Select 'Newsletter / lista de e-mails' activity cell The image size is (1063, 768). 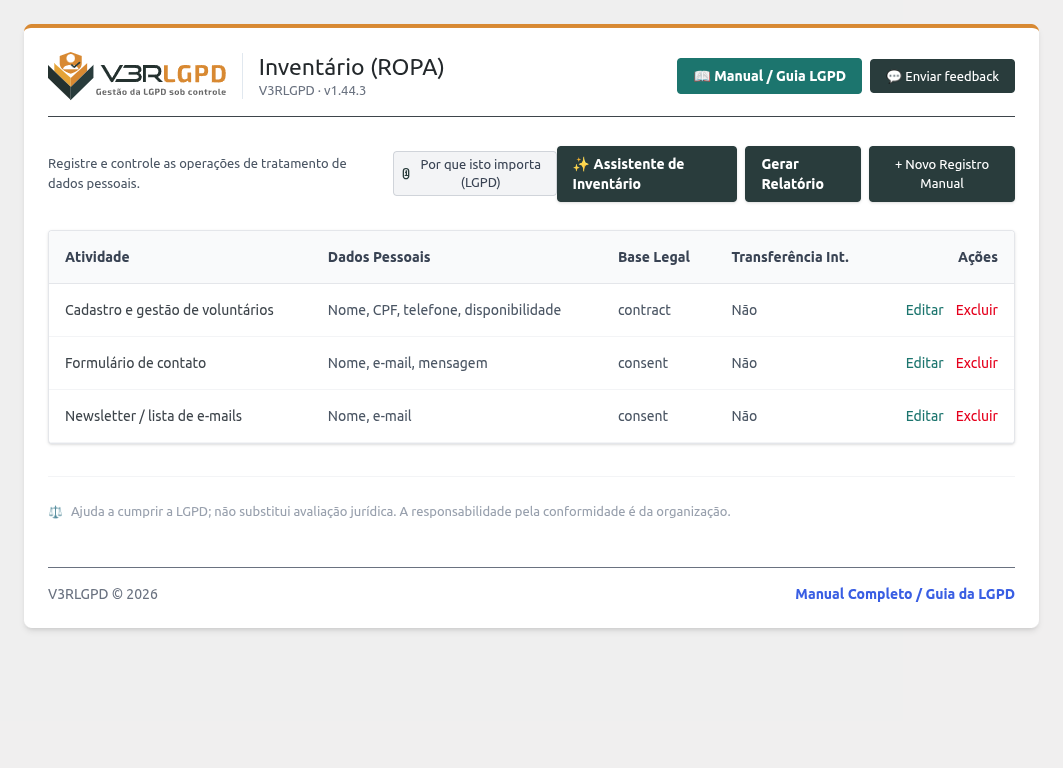pos(153,416)
